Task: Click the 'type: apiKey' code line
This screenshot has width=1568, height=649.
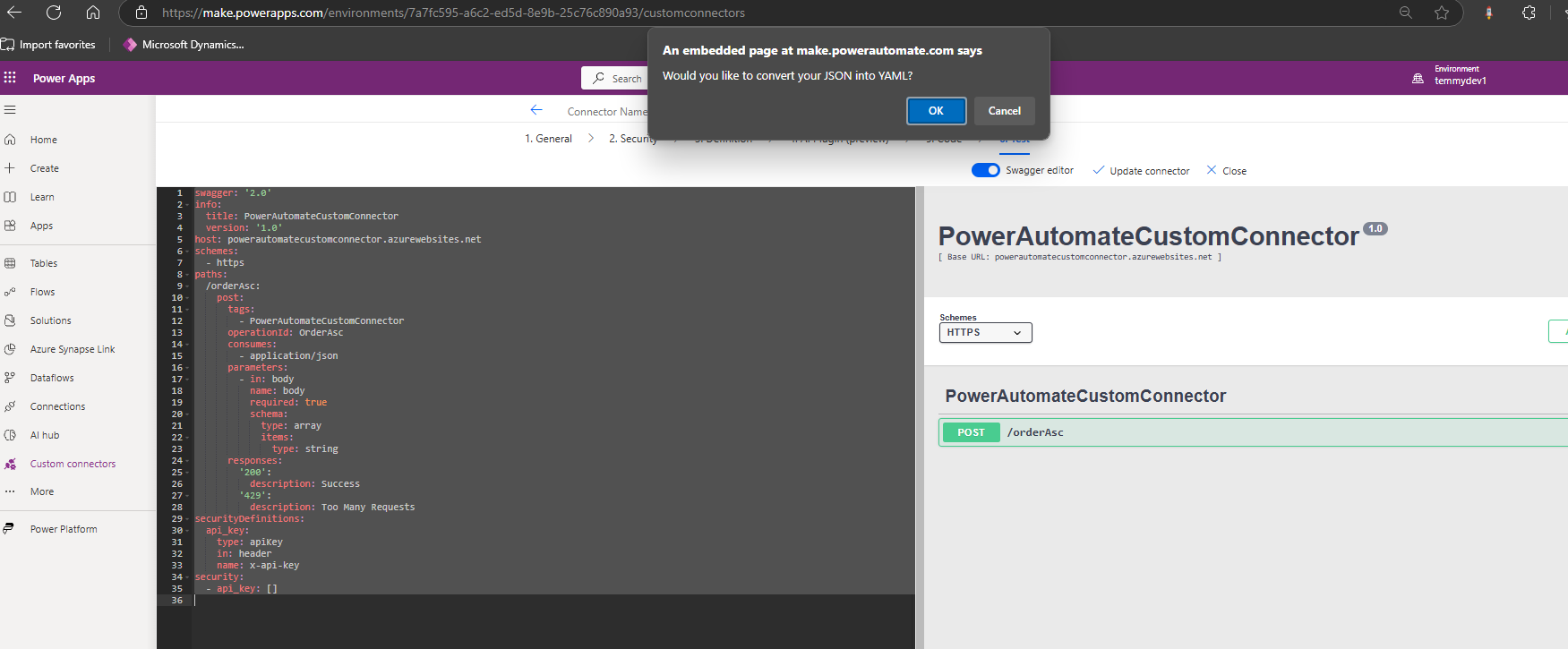Action: tap(250, 542)
